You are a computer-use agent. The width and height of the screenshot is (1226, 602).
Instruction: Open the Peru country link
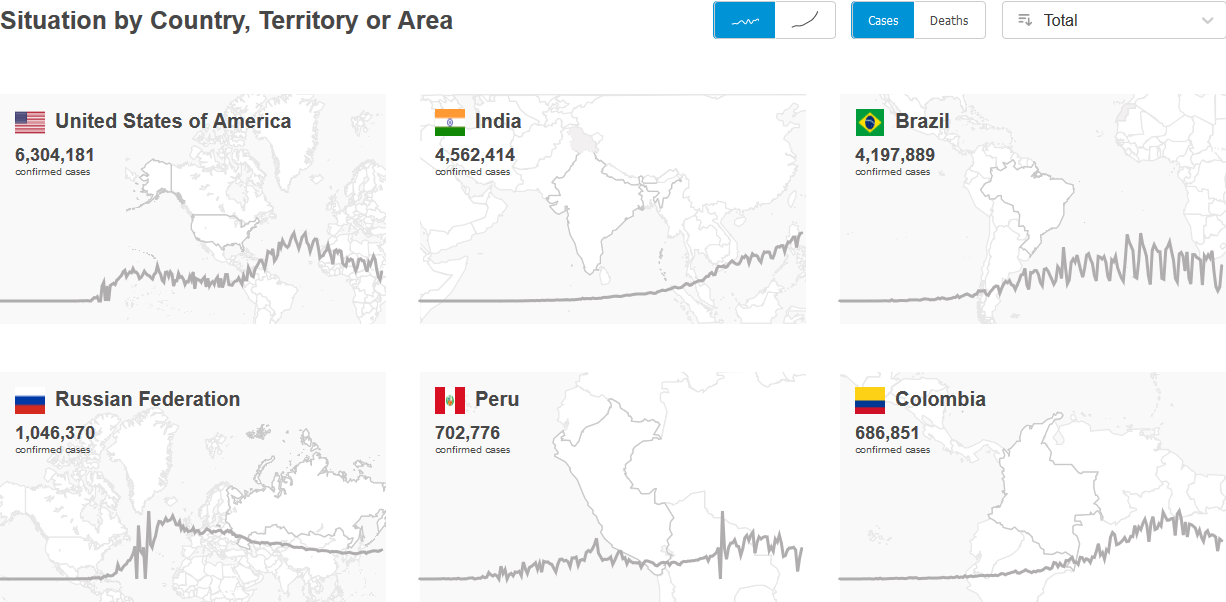(497, 399)
